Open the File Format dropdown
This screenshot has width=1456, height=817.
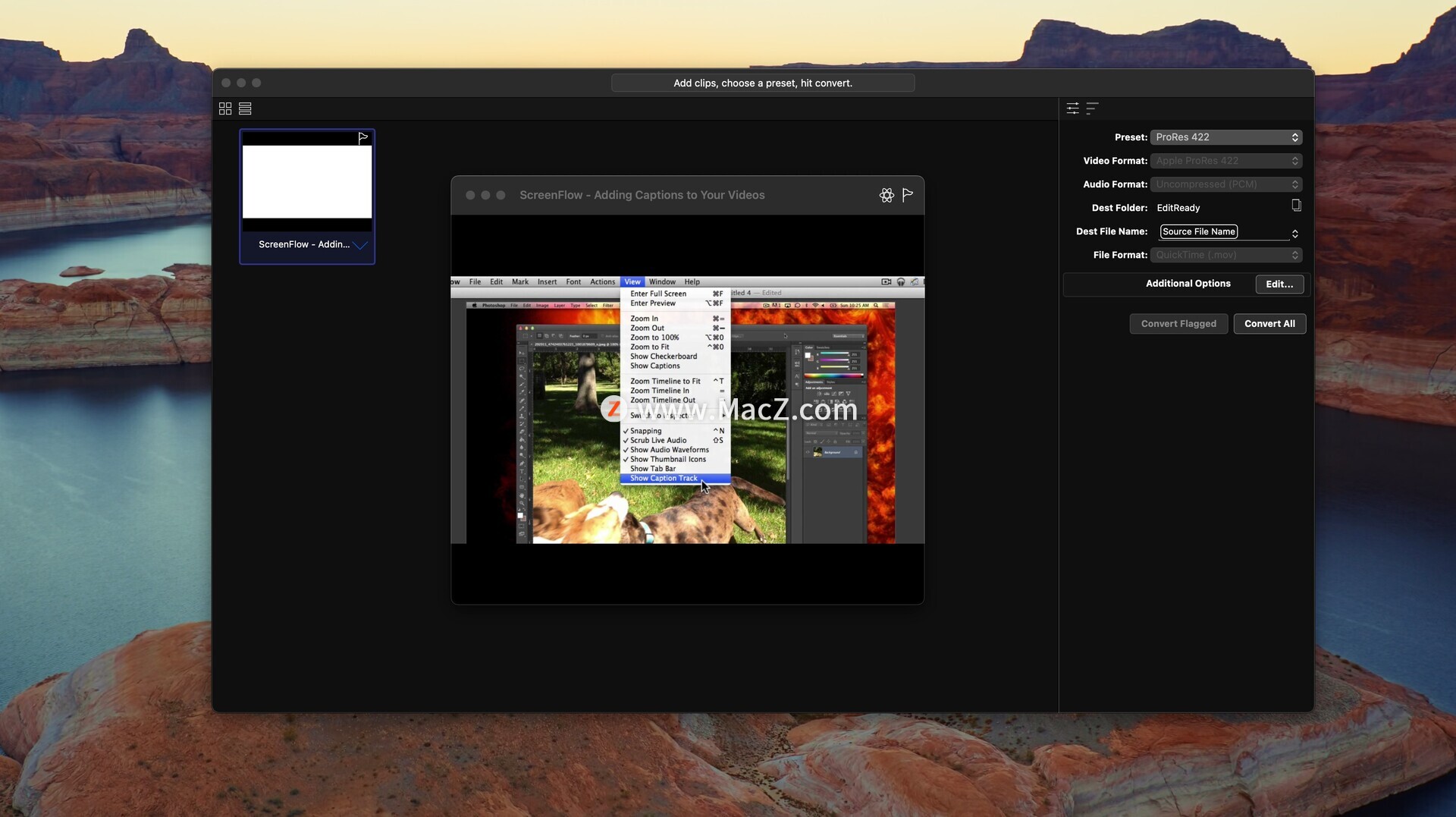pos(1226,255)
